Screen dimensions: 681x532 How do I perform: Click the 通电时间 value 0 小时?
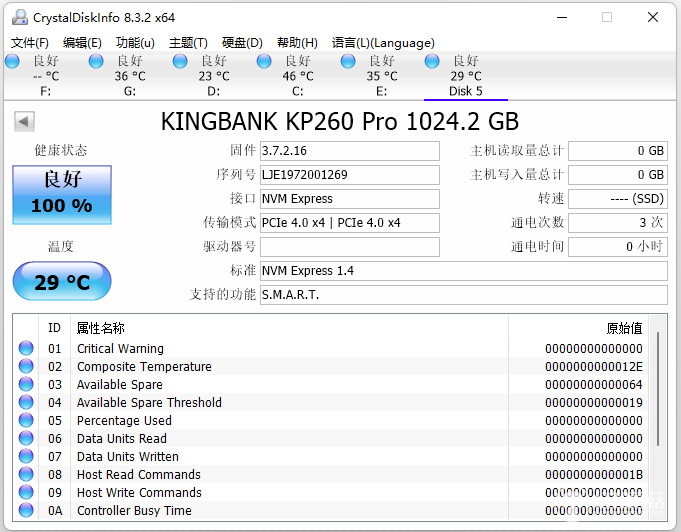(x=618, y=247)
